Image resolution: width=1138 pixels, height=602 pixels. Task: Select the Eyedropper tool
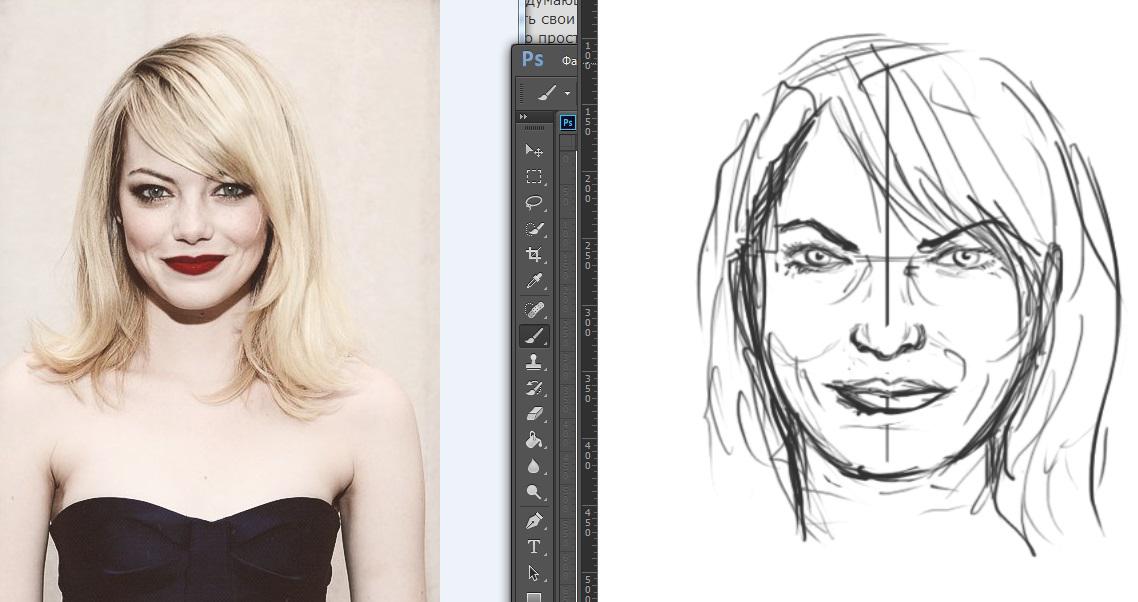[534, 281]
